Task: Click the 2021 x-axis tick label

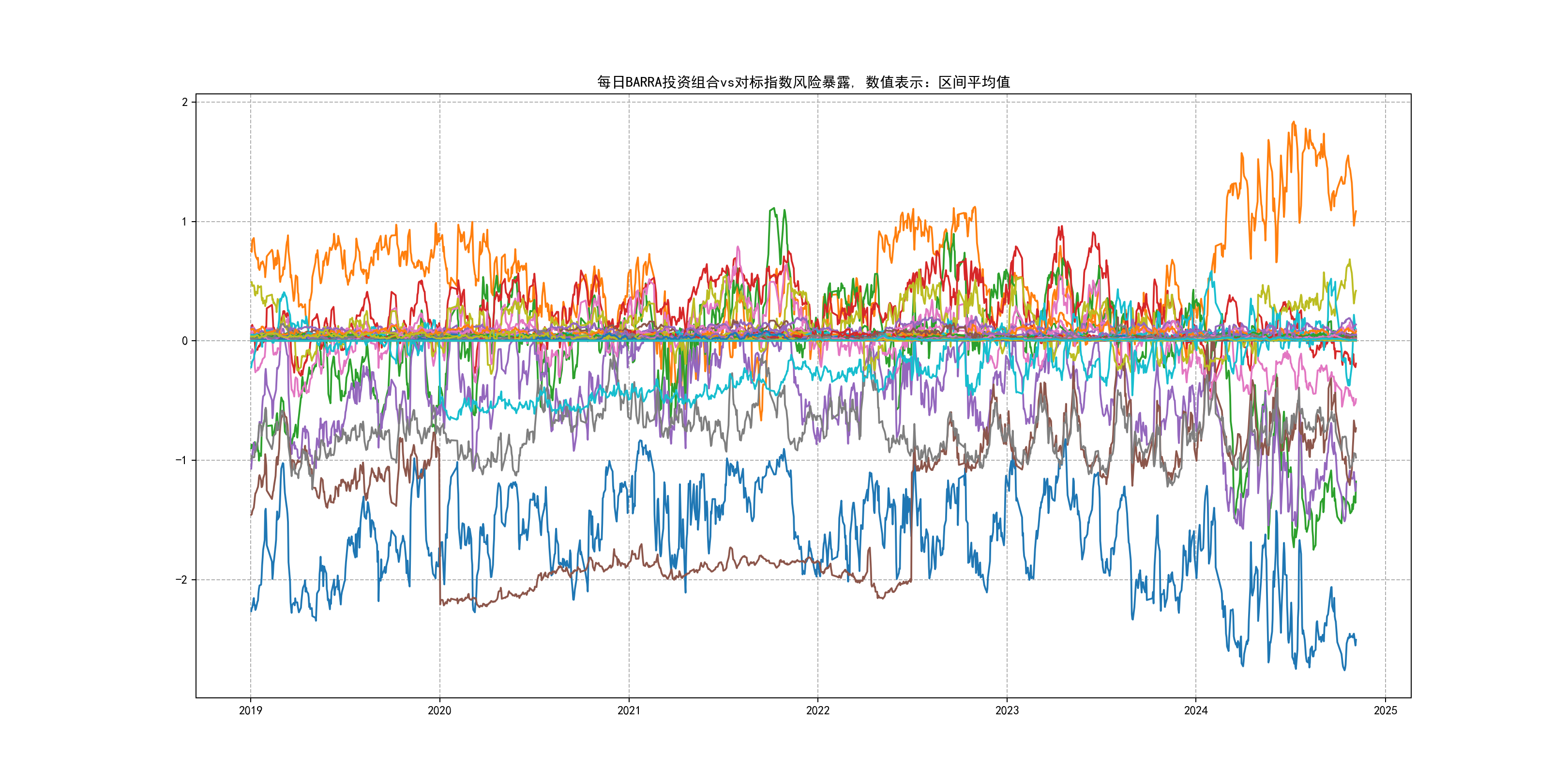Action: pos(629,710)
